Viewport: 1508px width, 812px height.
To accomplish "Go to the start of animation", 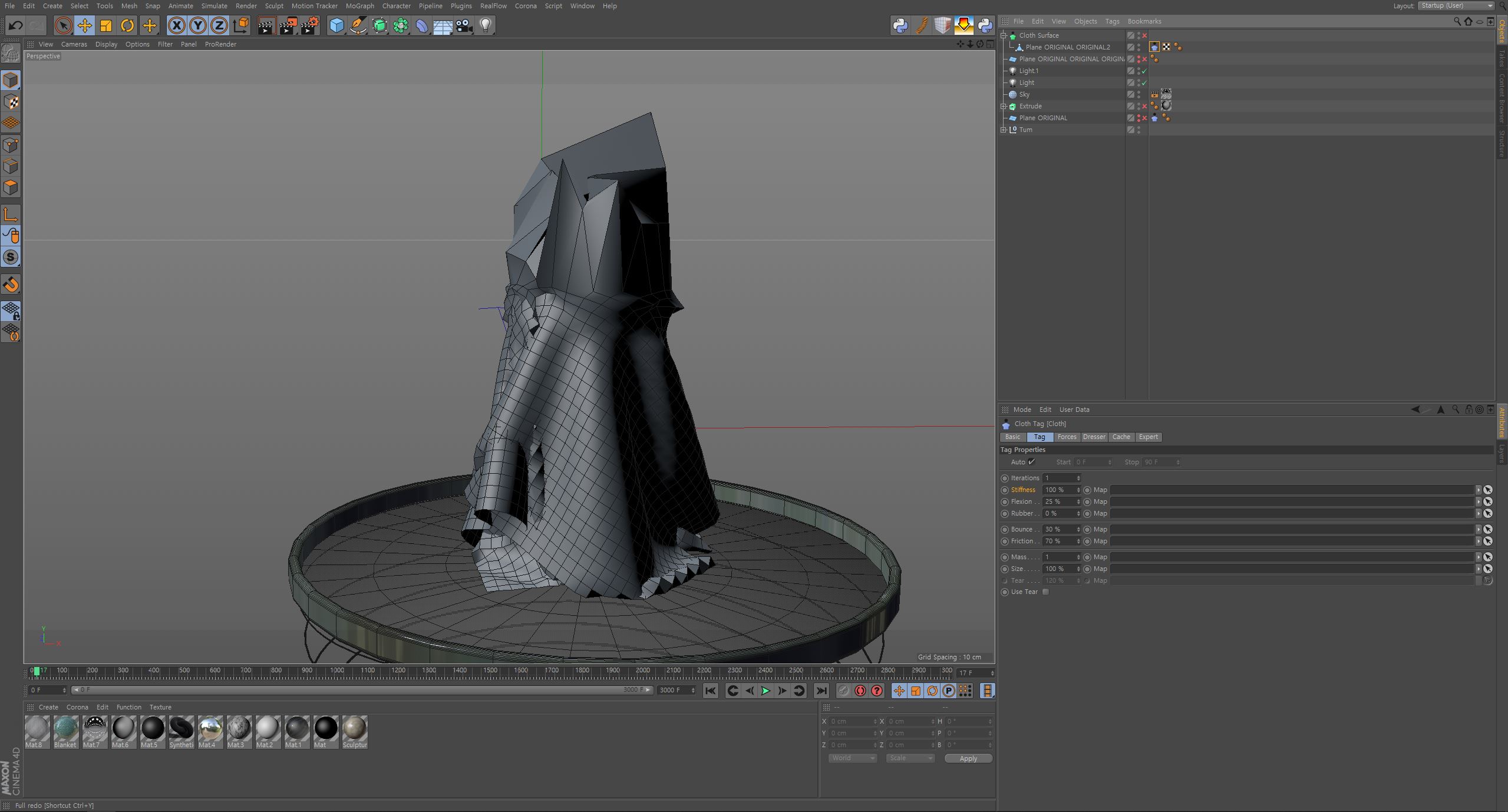I will pyautogui.click(x=710, y=691).
